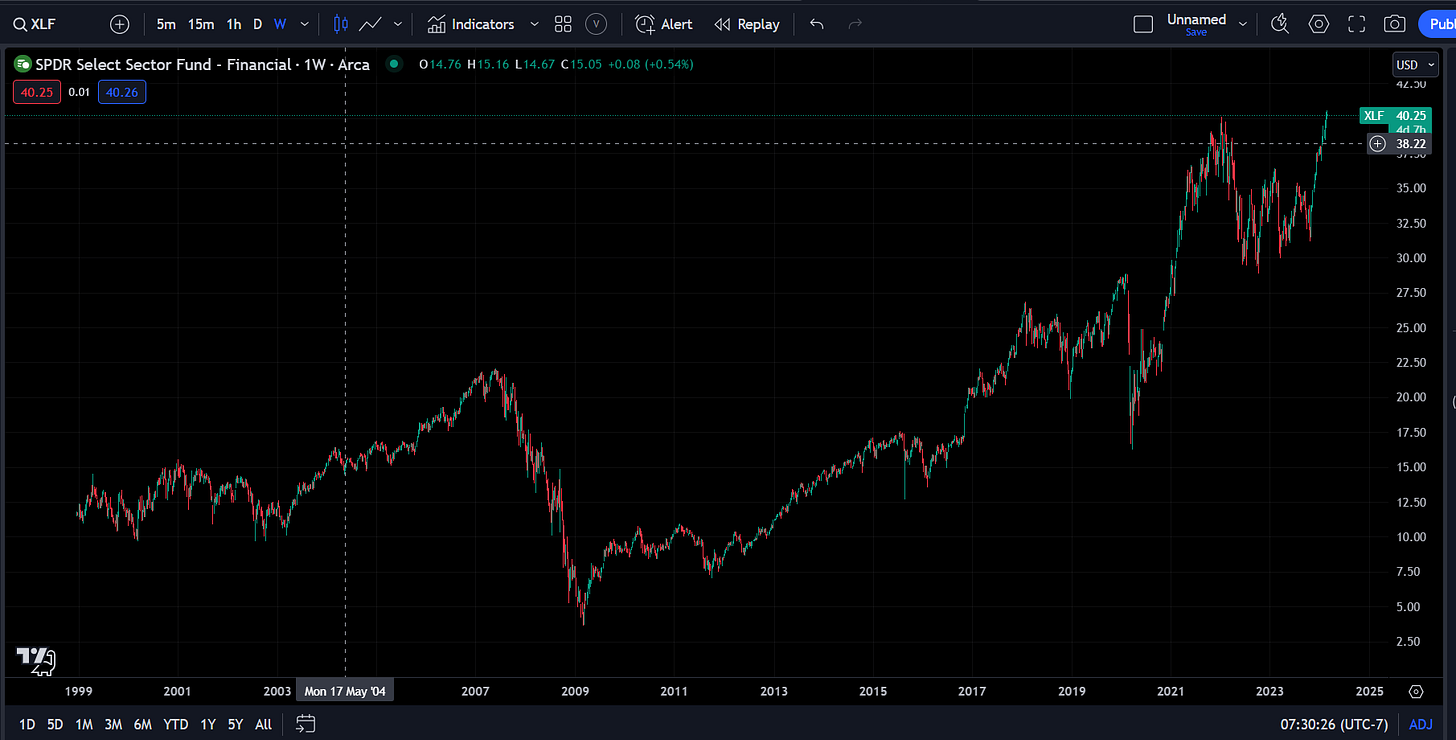
Task: Click the green market status dot
Action: coord(394,64)
